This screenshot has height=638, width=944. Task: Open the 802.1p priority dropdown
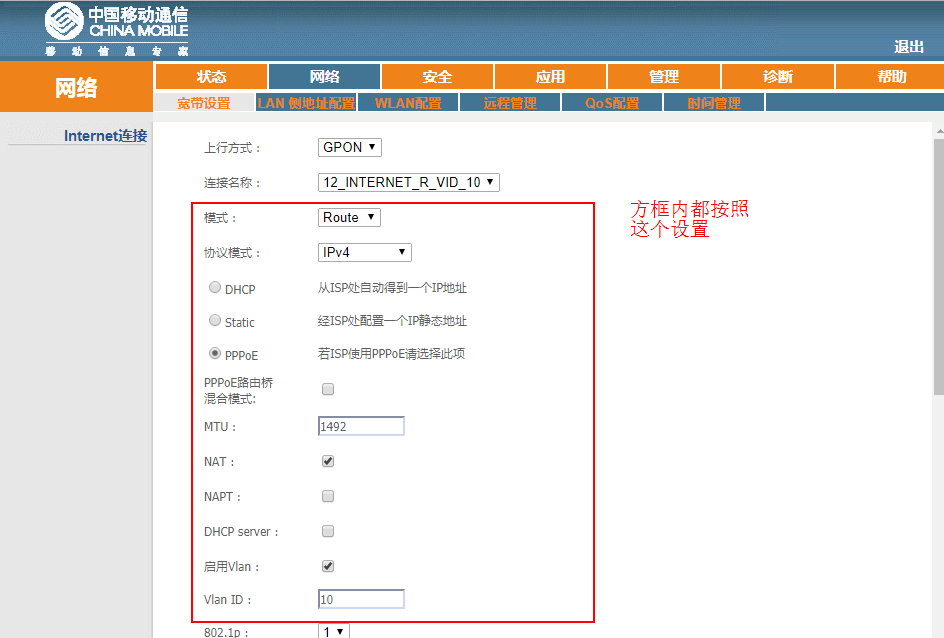334,631
